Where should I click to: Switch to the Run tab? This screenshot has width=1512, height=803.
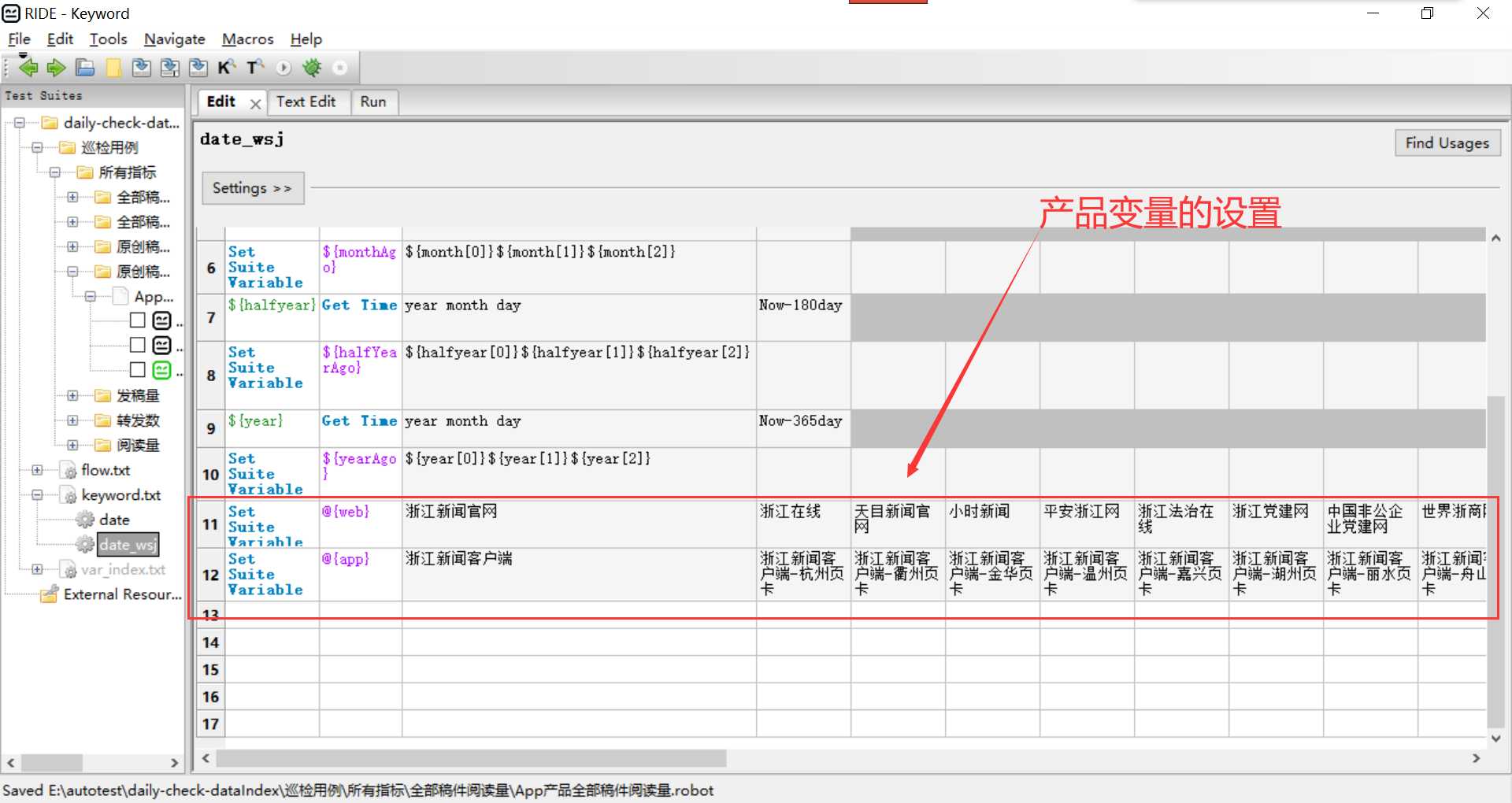(x=373, y=102)
